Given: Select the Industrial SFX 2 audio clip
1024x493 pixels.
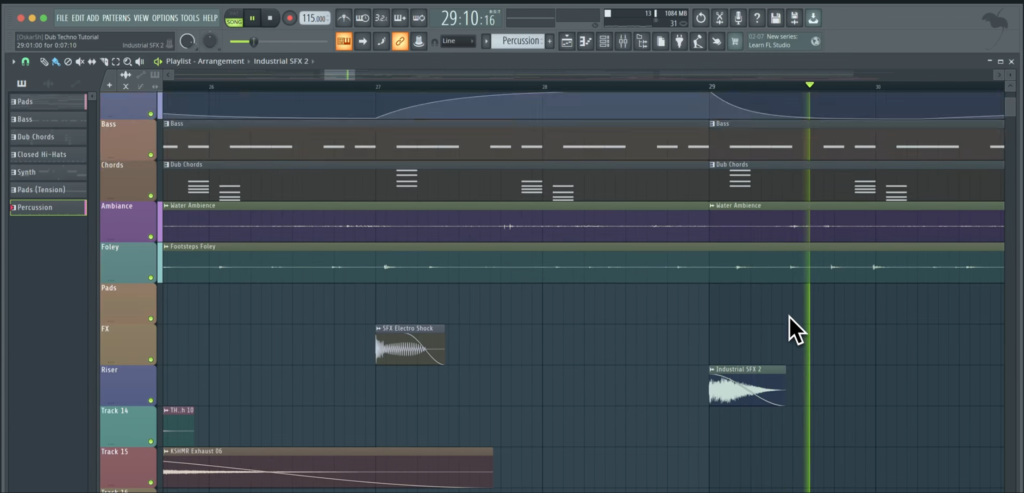Looking at the screenshot, I should pos(747,386).
